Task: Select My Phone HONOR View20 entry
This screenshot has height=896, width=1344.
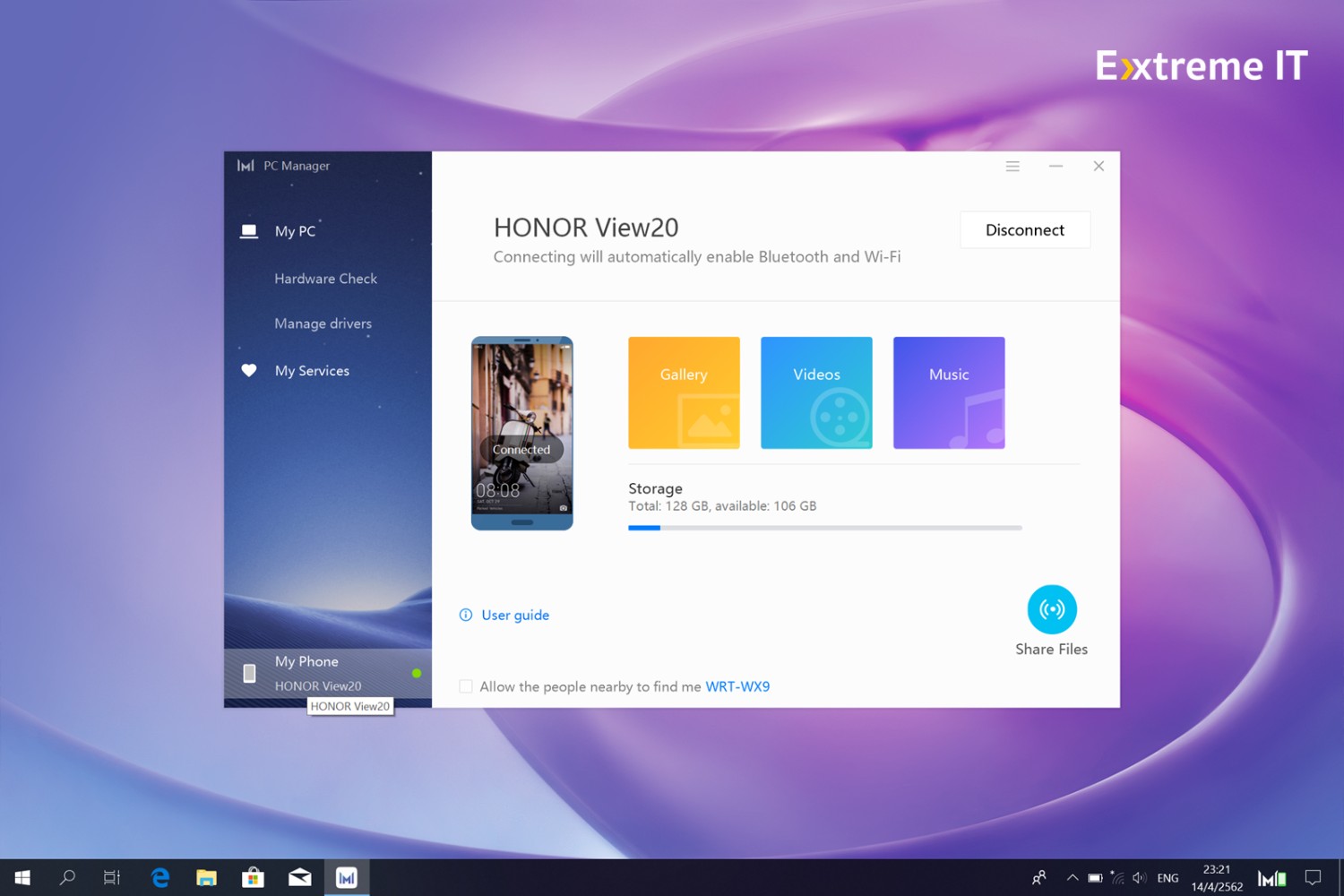Action: (328, 673)
